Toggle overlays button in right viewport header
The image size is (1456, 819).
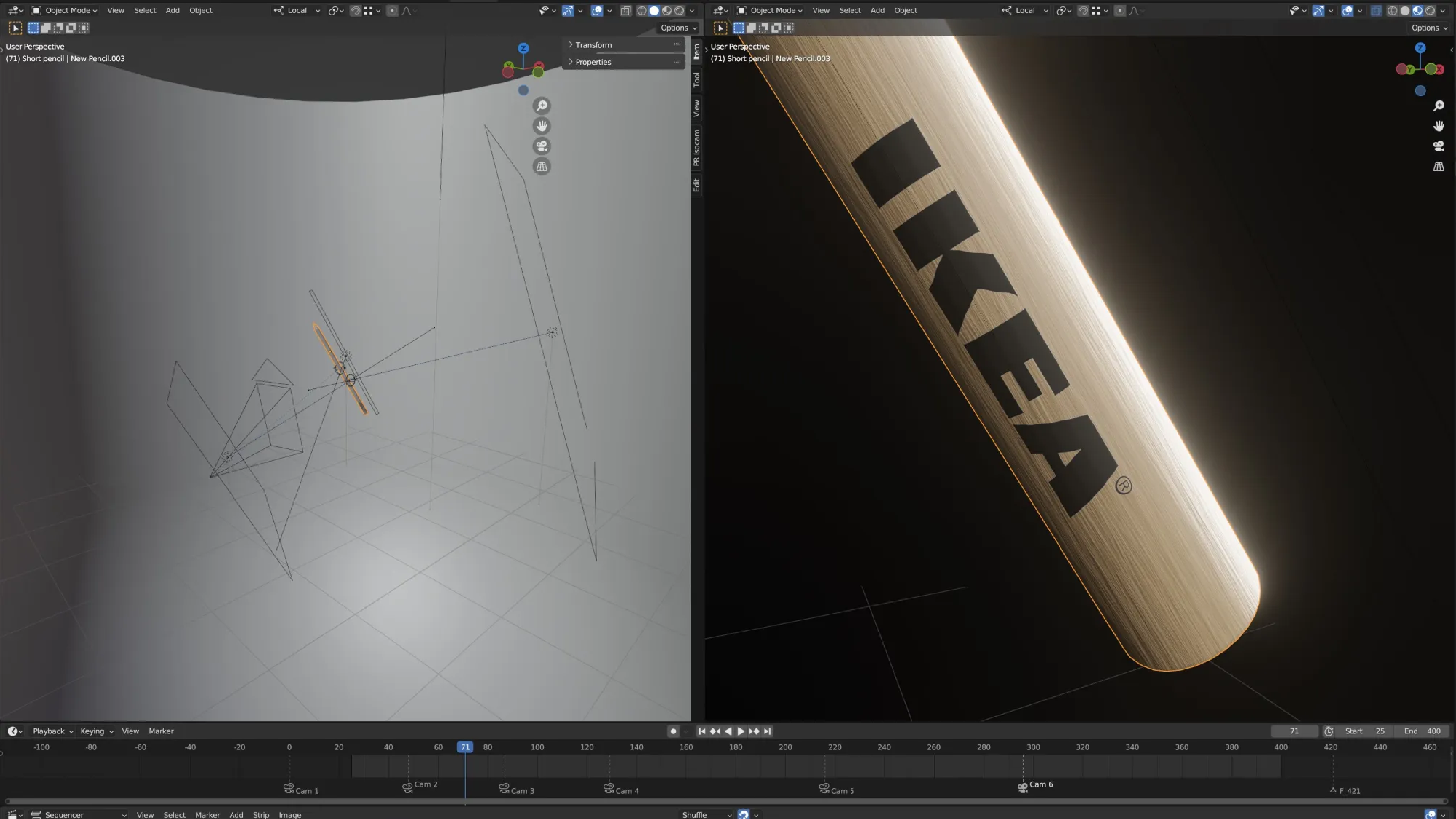[x=1348, y=10]
